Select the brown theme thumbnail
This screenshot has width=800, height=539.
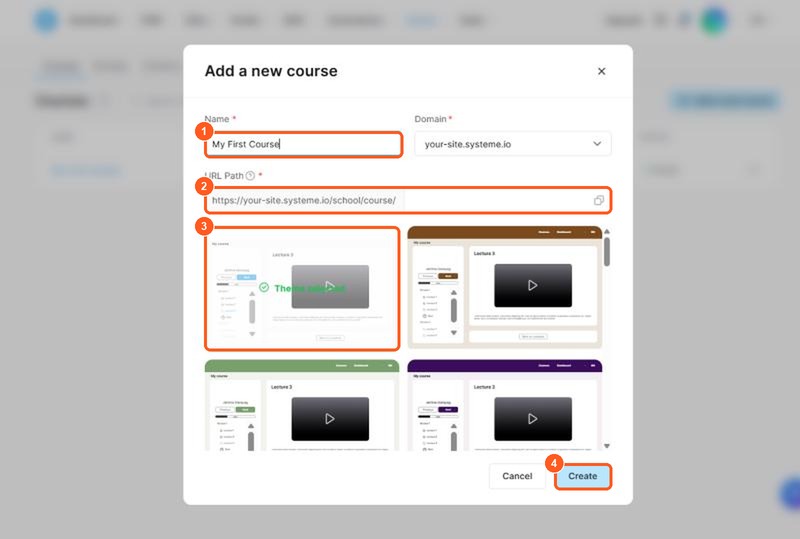click(505, 287)
